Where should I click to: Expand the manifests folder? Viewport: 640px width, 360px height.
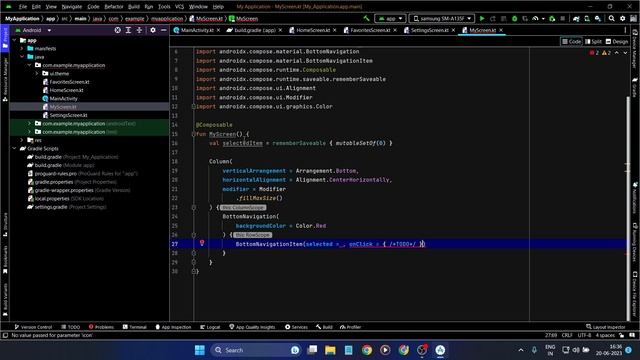point(22,49)
